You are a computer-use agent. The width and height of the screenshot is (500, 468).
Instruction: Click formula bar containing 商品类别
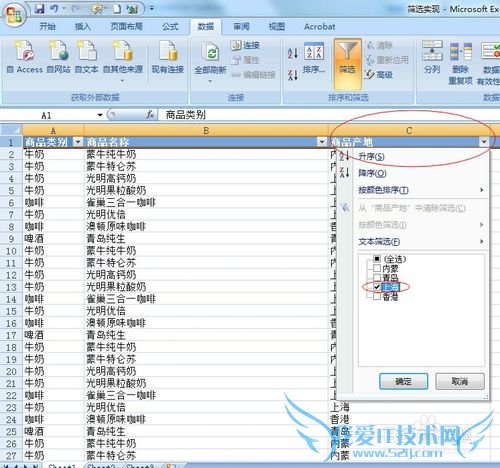point(328,115)
